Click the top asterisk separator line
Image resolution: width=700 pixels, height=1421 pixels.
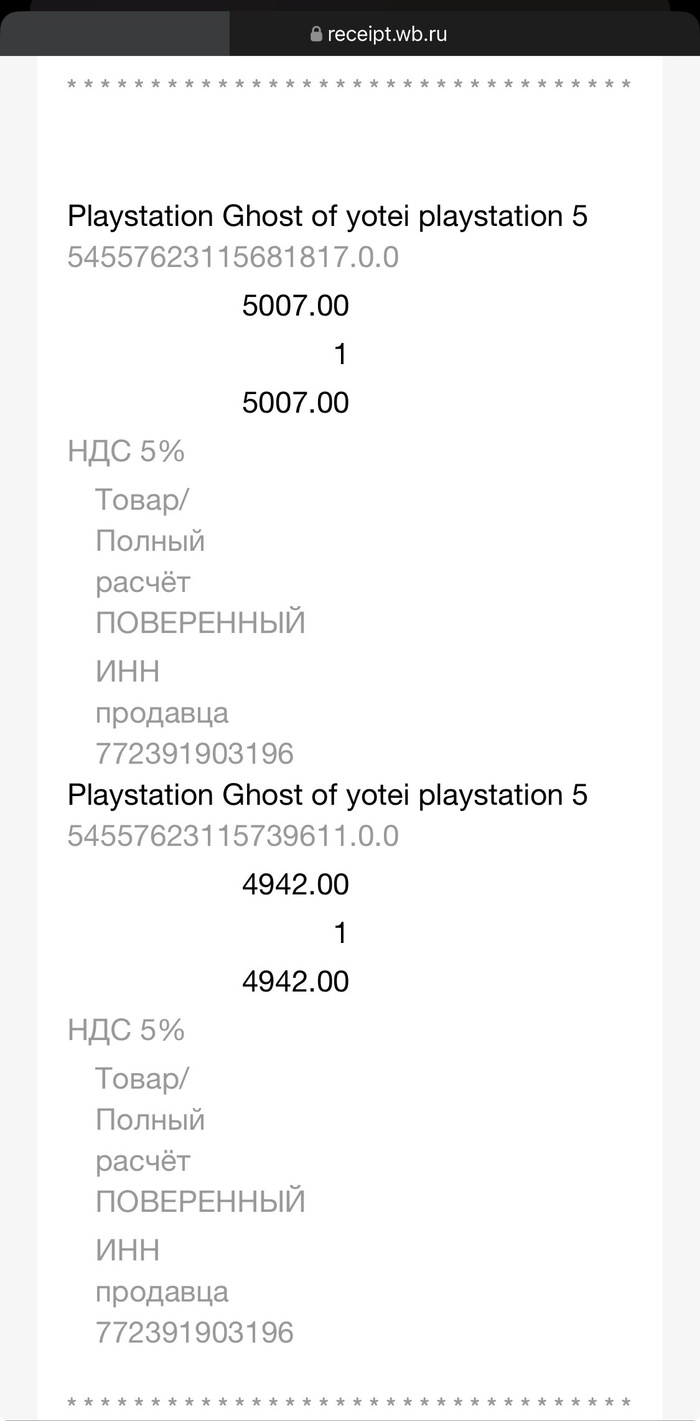[x=349, y=86]
